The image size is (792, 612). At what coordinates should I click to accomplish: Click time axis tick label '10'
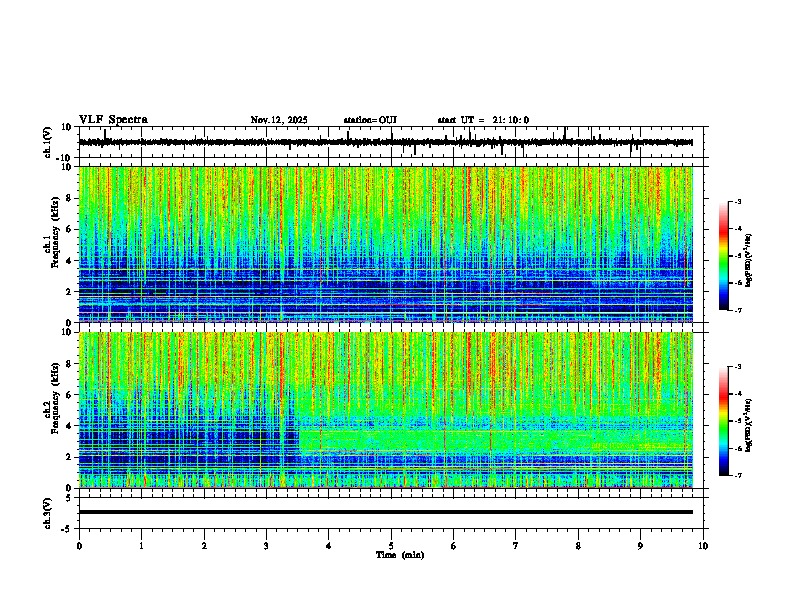tap(703, 546)
